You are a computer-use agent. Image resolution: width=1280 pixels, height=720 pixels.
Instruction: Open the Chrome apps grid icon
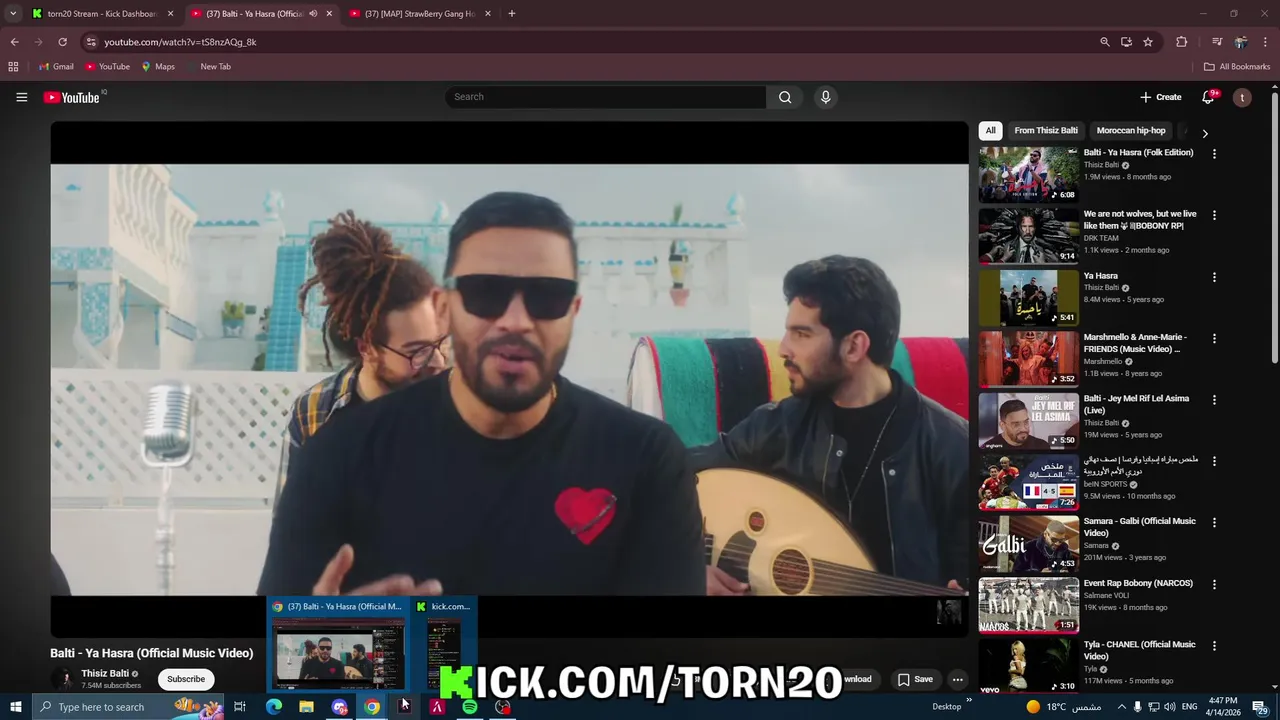coord(13,67)
